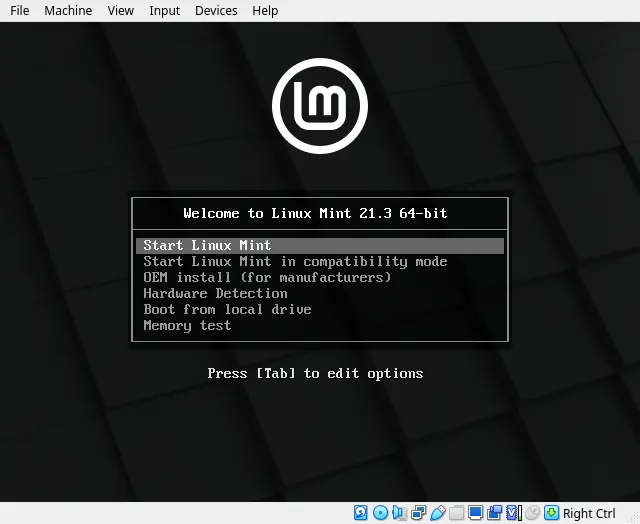
Task: Click the shared folders status icon
Action: pyautogui.click(x=457, y=513)
